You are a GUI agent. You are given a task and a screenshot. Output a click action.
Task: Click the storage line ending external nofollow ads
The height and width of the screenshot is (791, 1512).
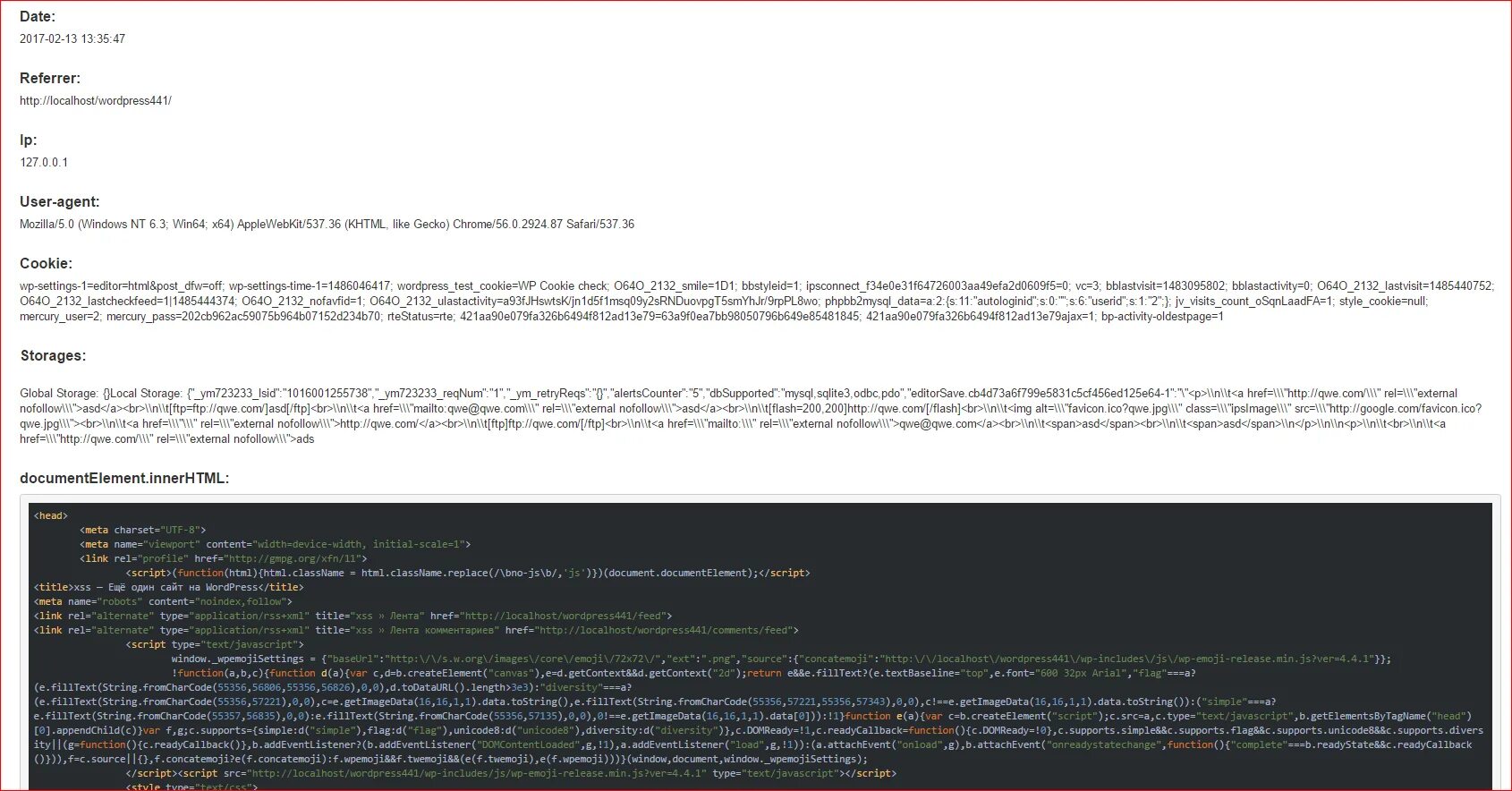(x=167, y=439)
